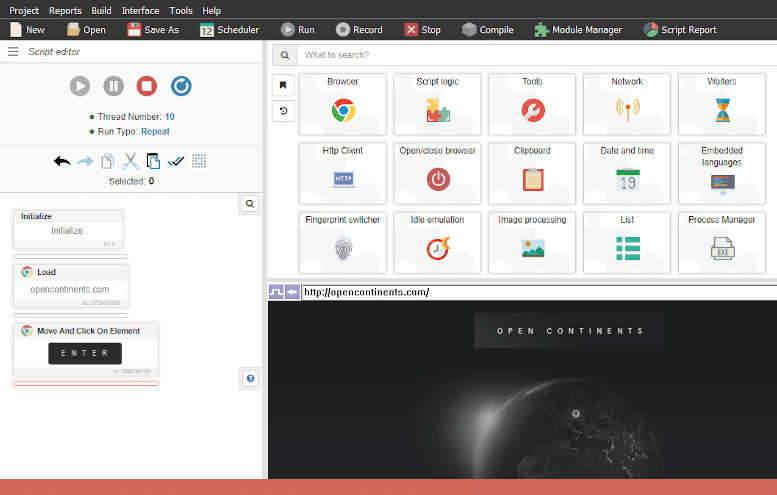Open the Project menu
The image size is (777, 495).
coord(24,10)
